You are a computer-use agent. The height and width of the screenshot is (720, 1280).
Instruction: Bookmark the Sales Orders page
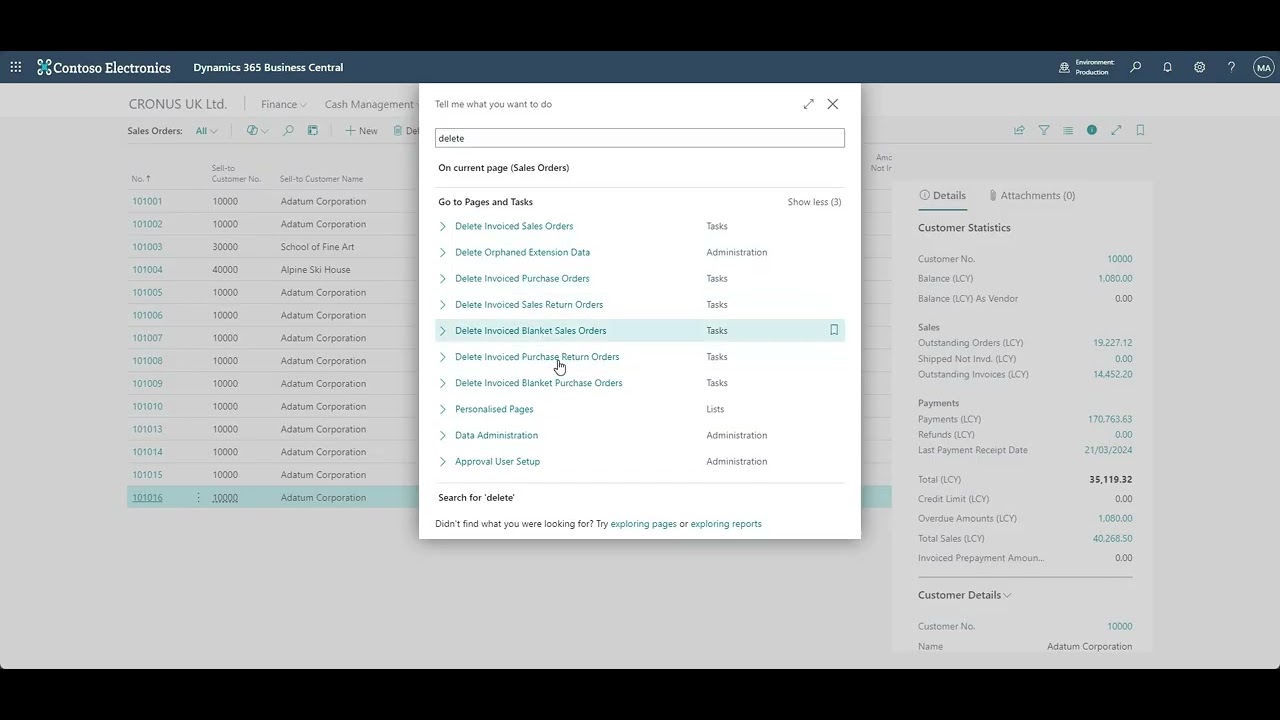[x=1140, y=130]
